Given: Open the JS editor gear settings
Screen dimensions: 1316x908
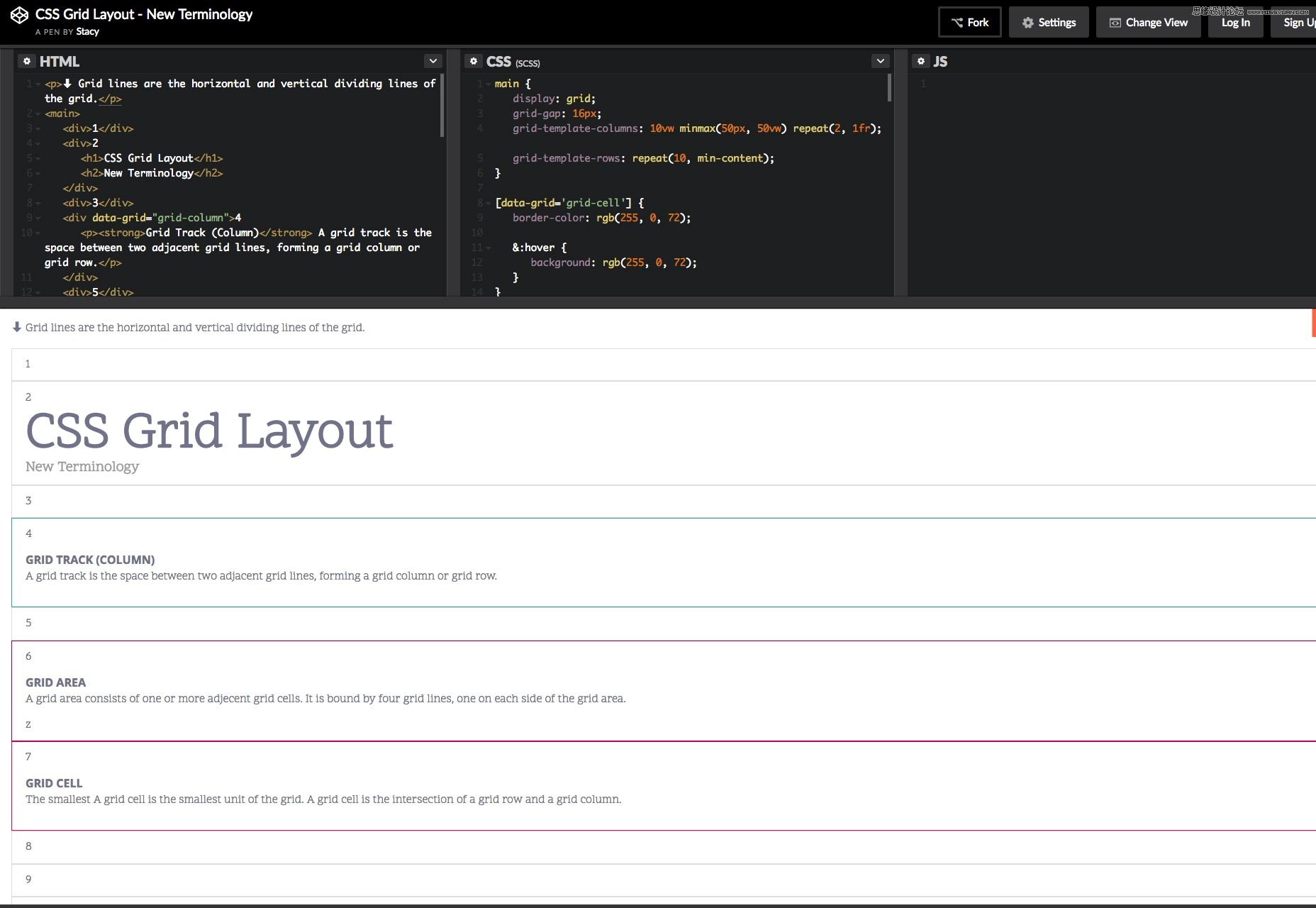Looking at the screenshot, I should pyautogui.click(x=920, y=62).
